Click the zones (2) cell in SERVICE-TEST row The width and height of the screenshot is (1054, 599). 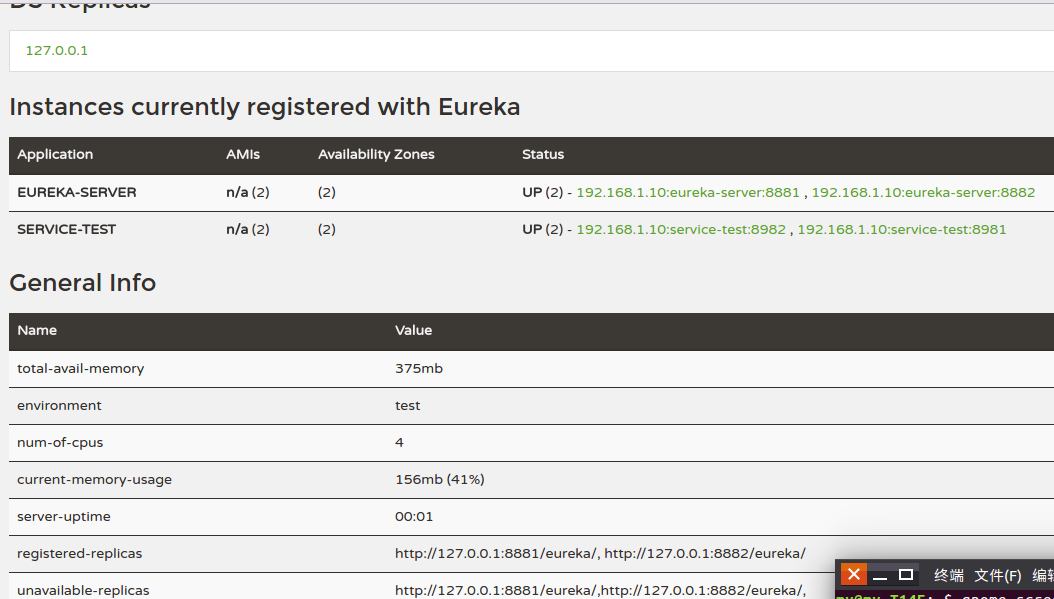tap(327, 229)
